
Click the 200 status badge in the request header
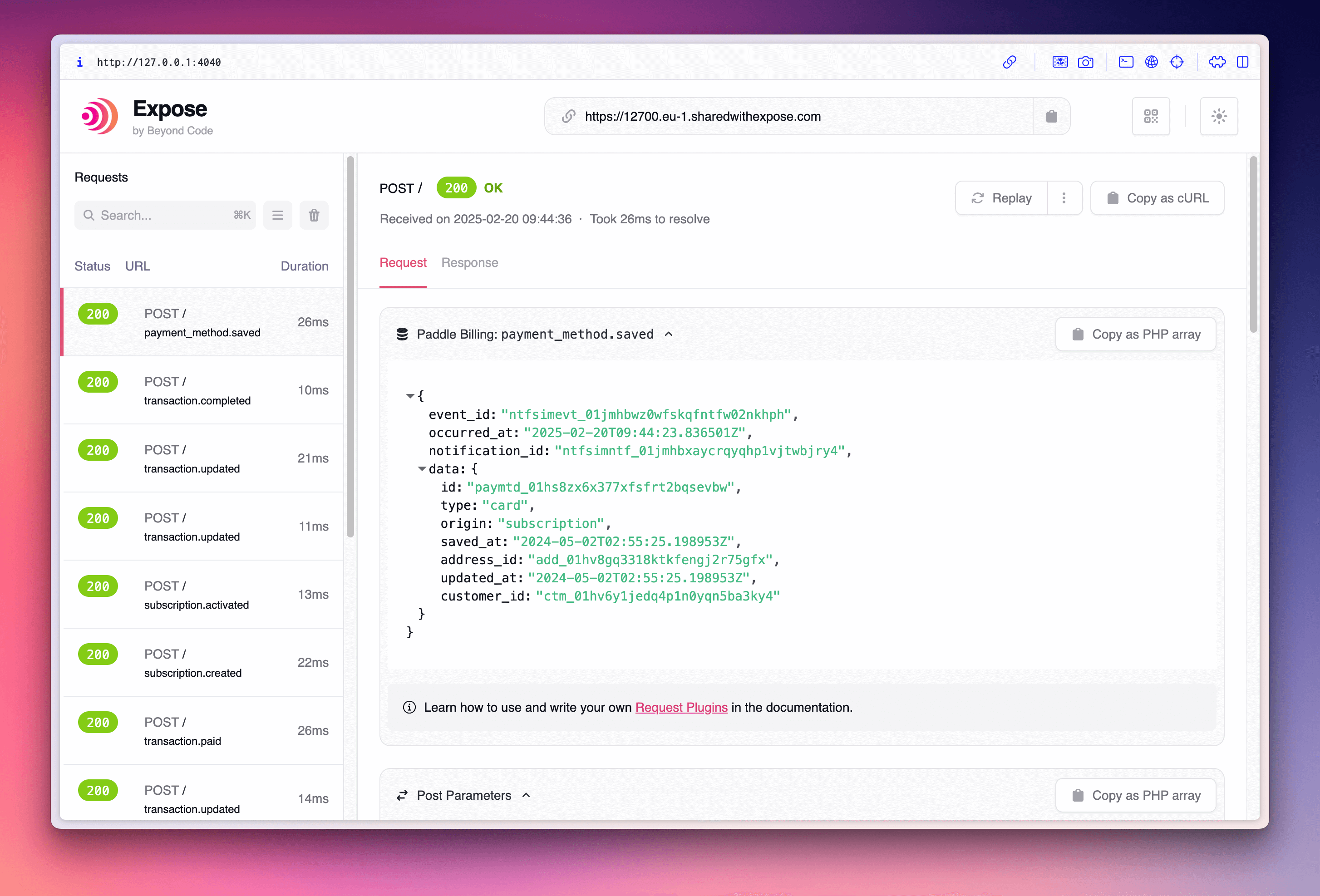pyautogui.click(x=456, y=188)
